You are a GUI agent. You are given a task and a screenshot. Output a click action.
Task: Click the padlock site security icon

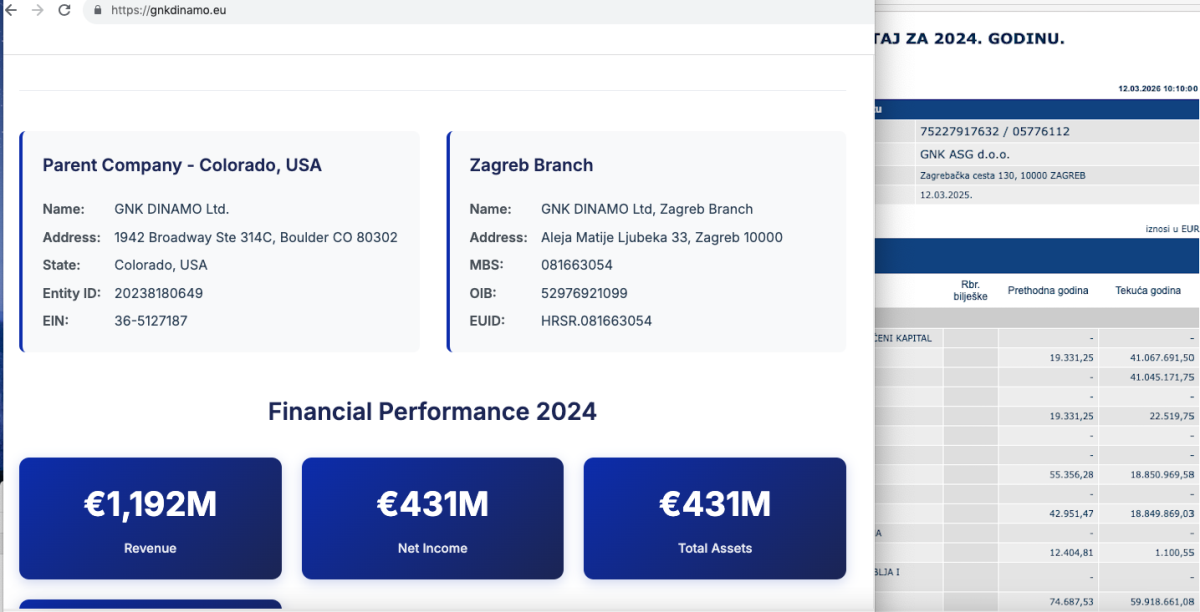coord(97,10)
